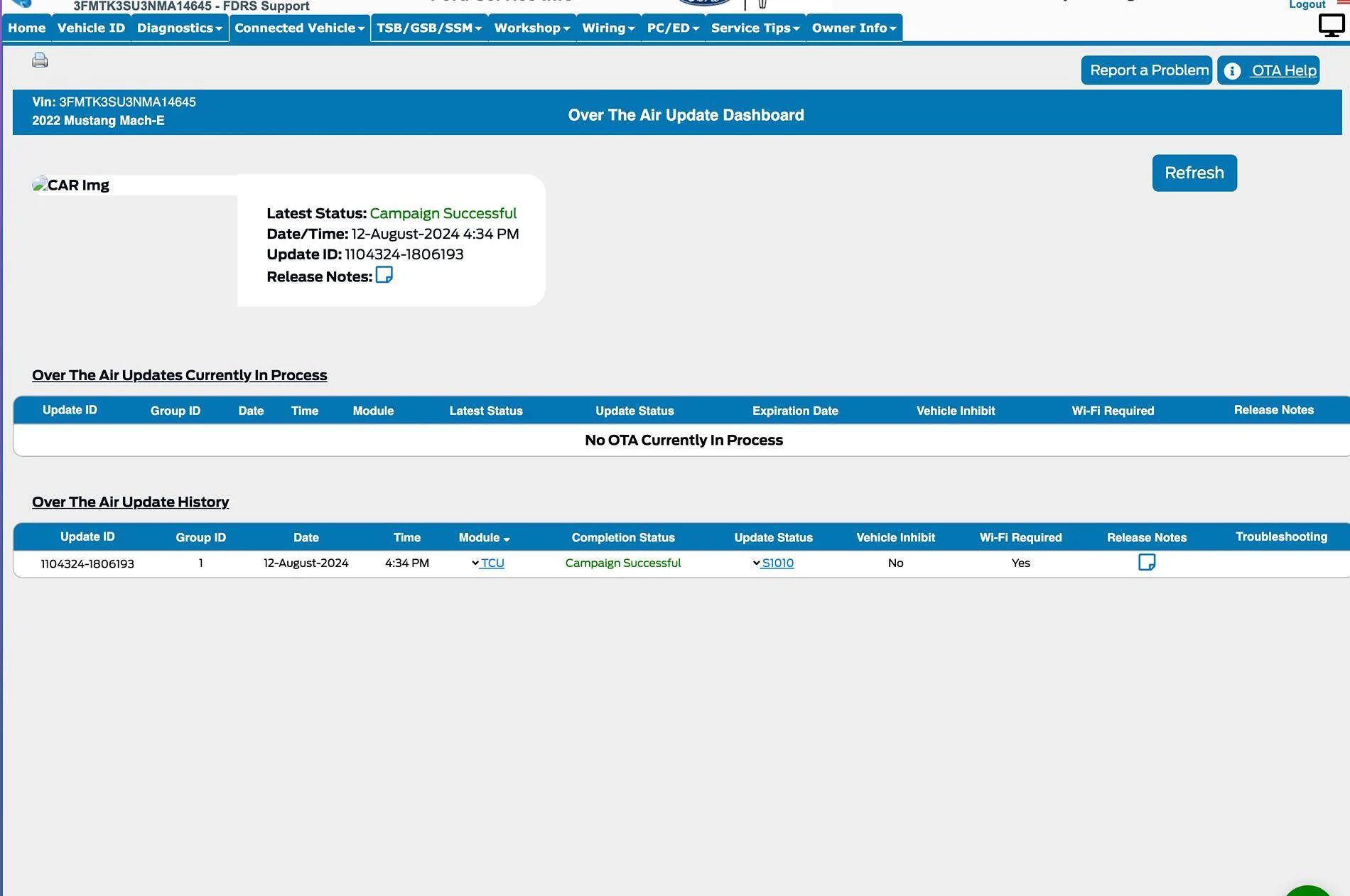Open release notes icon in Latest Status card
Screen dimensions: 1350x896
[384, 275]
